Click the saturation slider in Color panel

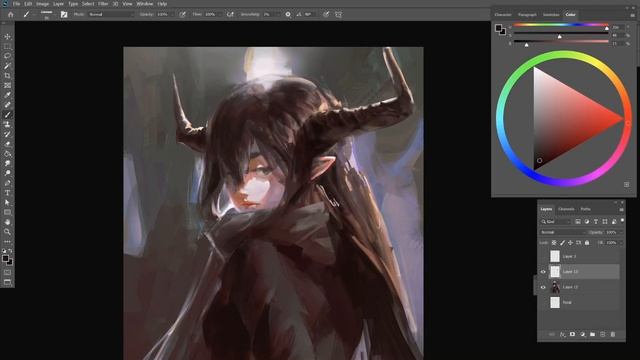[561, 34]
